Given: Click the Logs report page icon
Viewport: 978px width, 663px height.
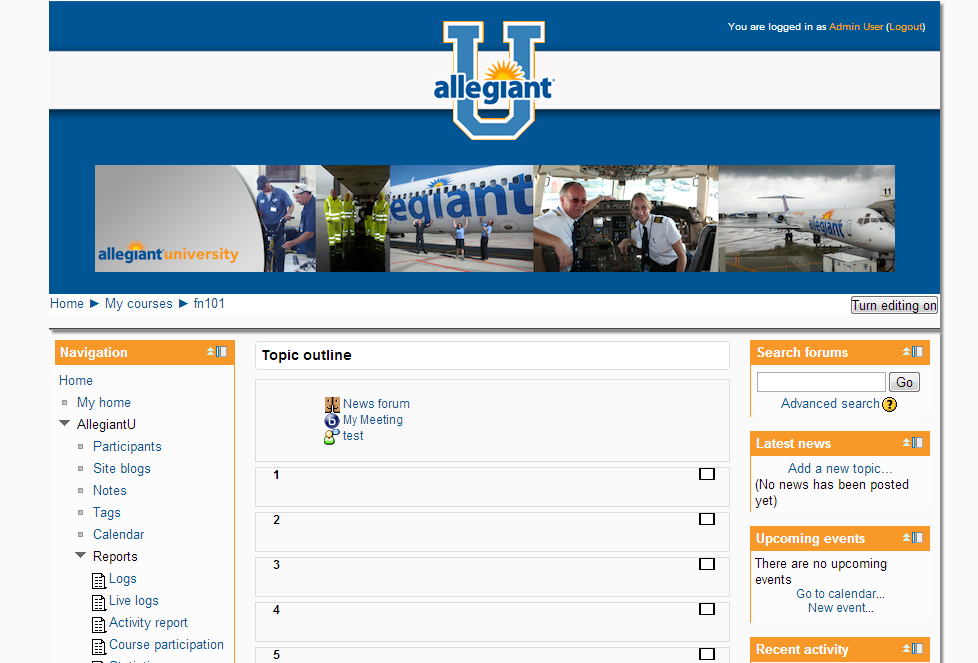Looking at the screenshot, I should click(99, 580).
